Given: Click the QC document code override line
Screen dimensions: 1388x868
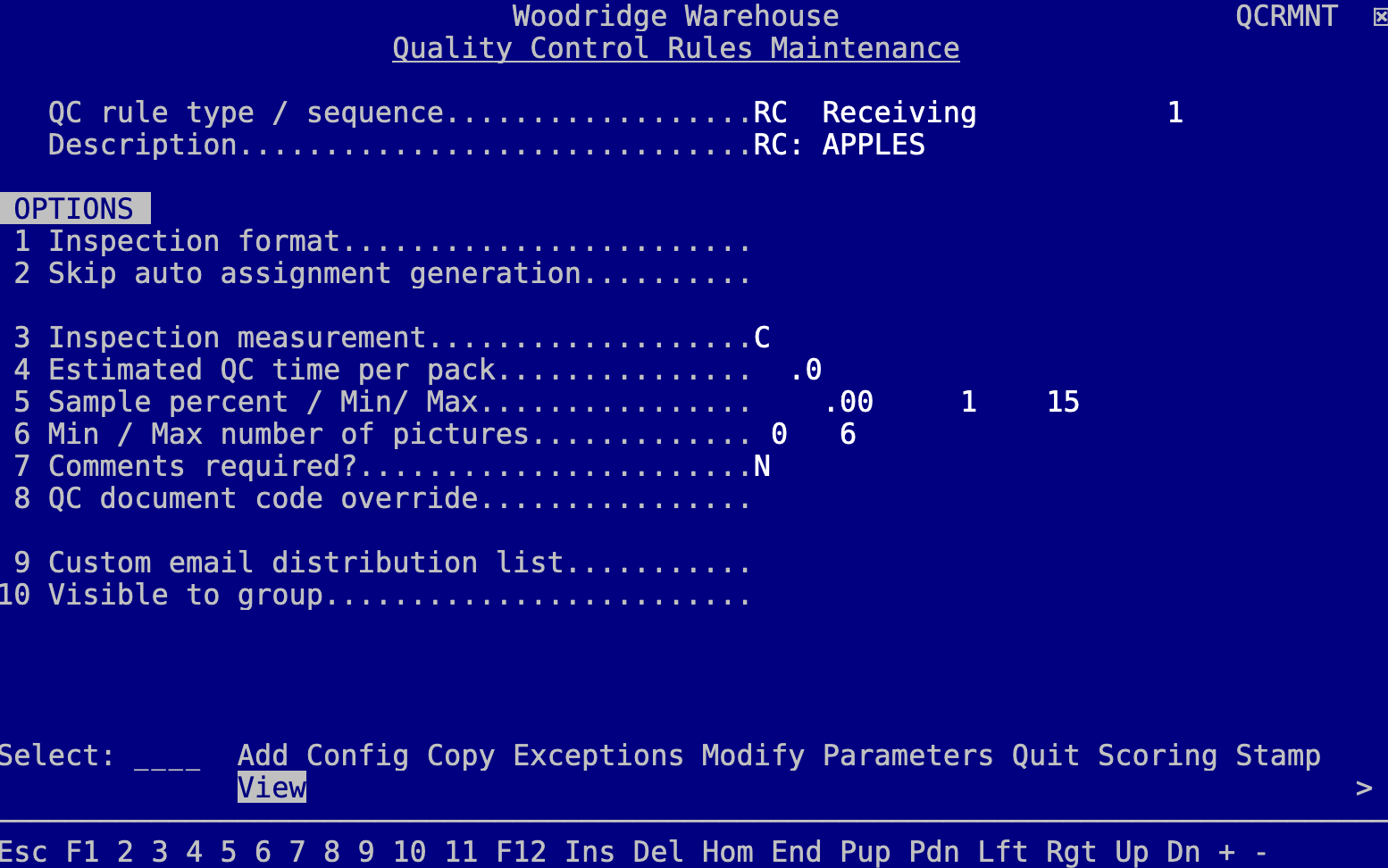Looking at the screenshot, I should point(382,498).
